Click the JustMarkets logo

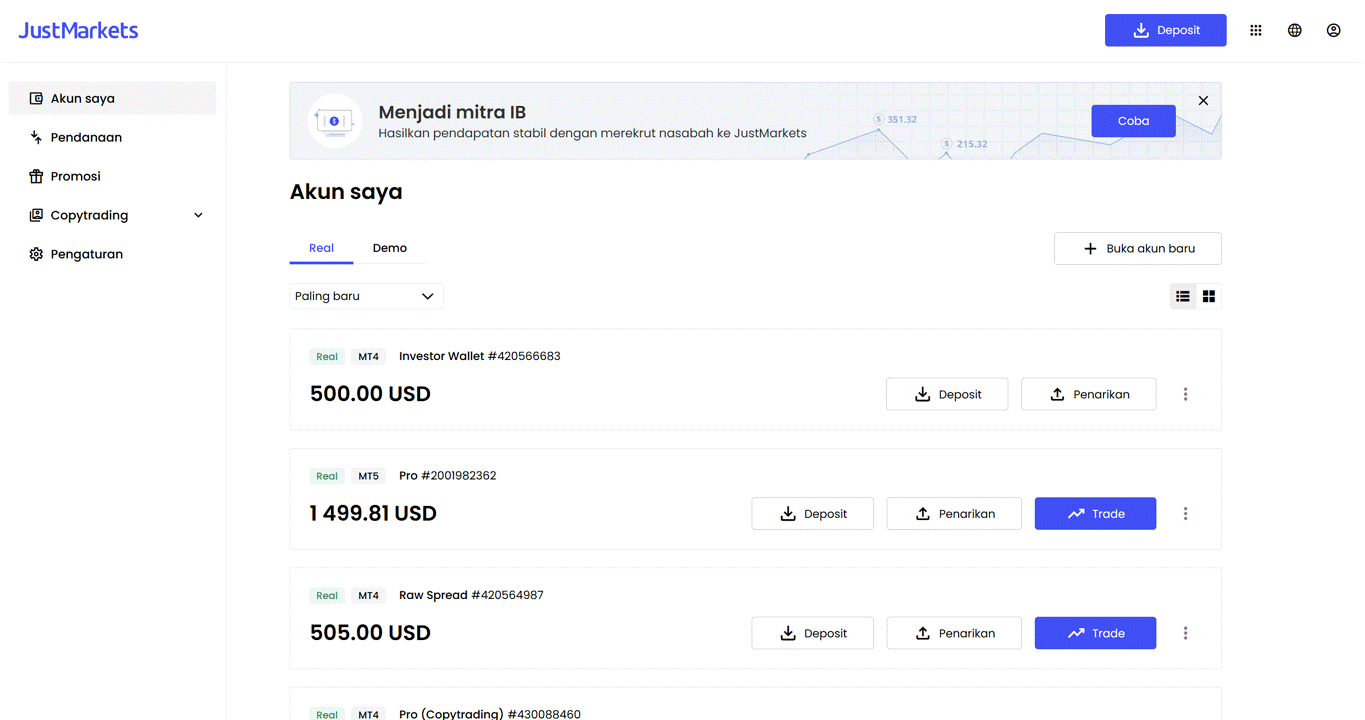78,30
